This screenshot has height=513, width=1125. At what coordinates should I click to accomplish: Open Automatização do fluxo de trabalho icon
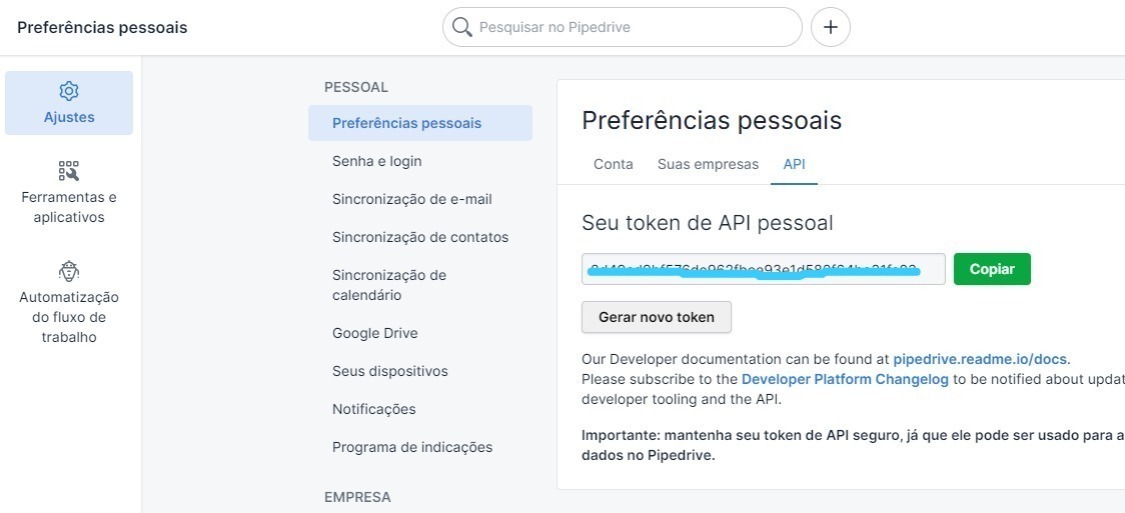click(x=69, y=271)
